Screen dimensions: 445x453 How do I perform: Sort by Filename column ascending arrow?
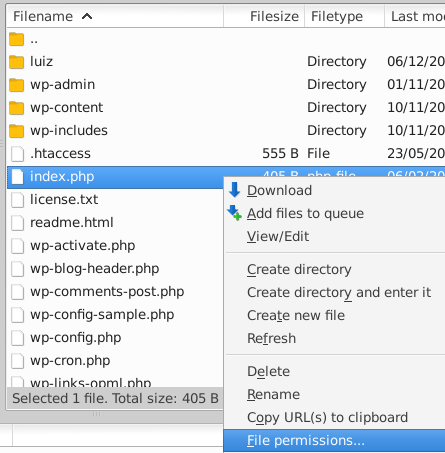coord(87,16)
